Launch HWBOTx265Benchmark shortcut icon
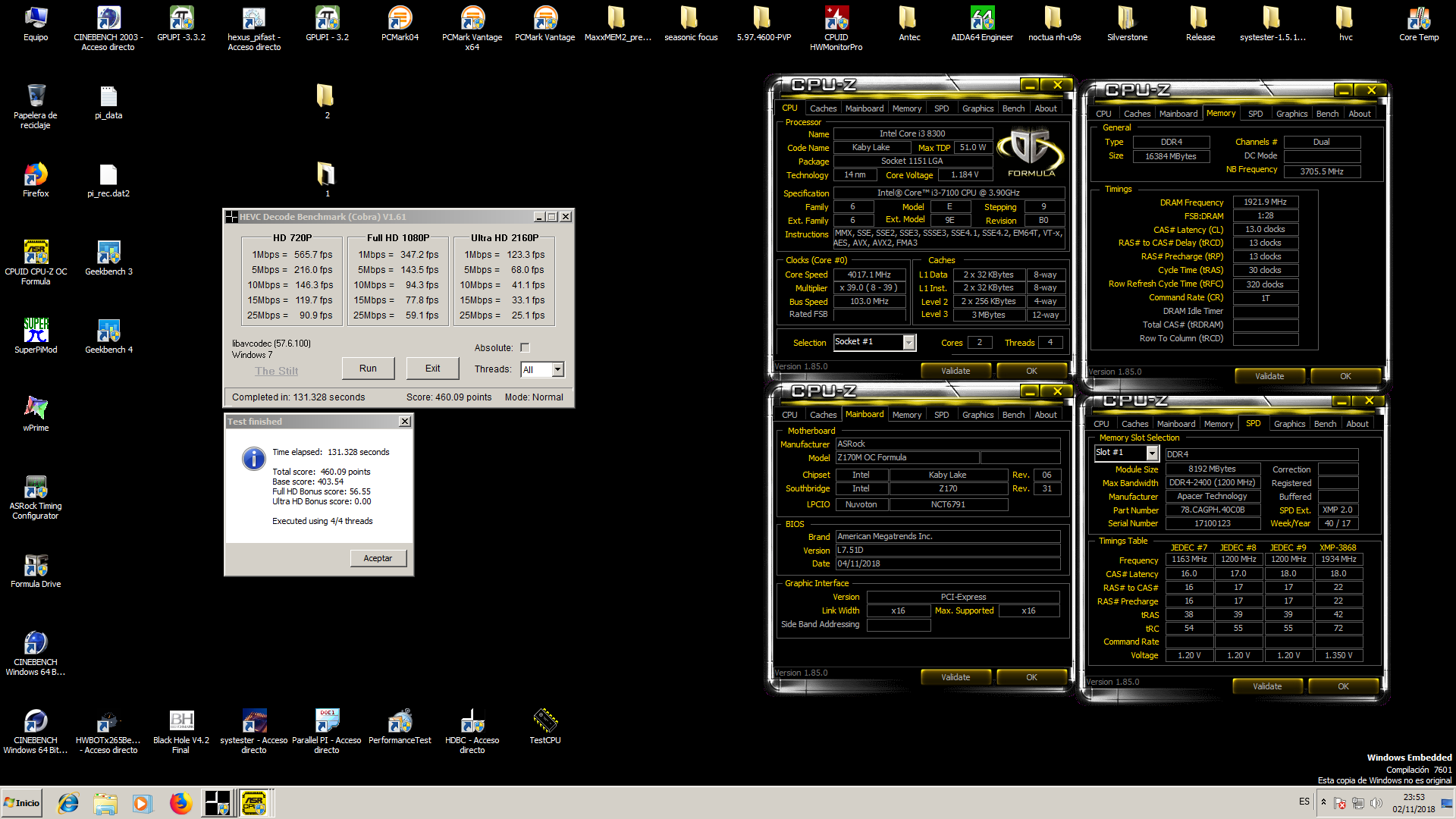The width and height of the screenshot is (1456, 819). tap(108, 731)
